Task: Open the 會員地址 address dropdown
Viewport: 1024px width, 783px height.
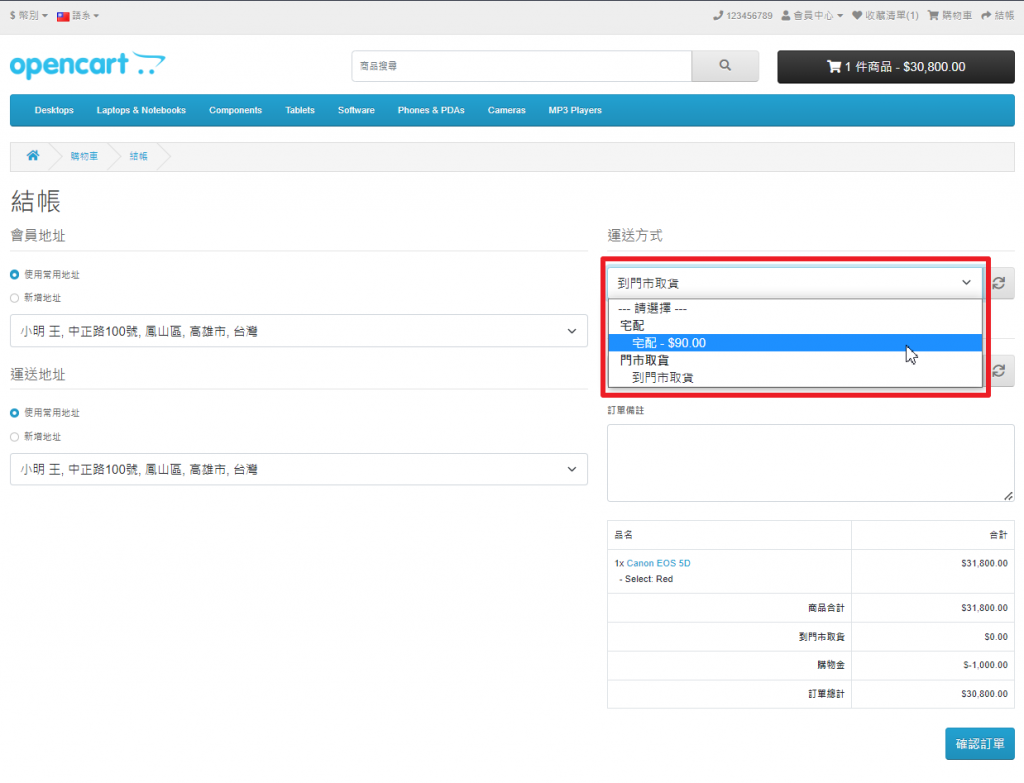Action: 298,331
